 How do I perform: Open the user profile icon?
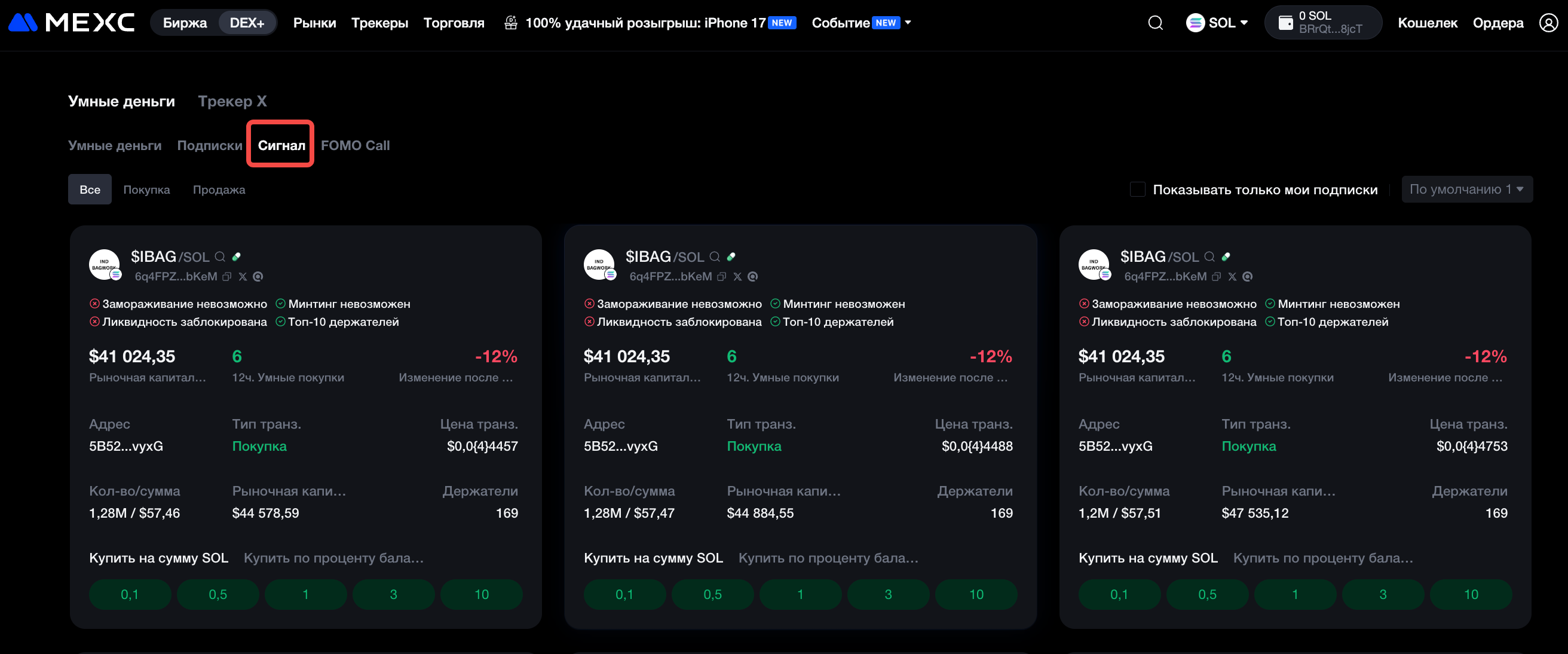(1548, 23)
